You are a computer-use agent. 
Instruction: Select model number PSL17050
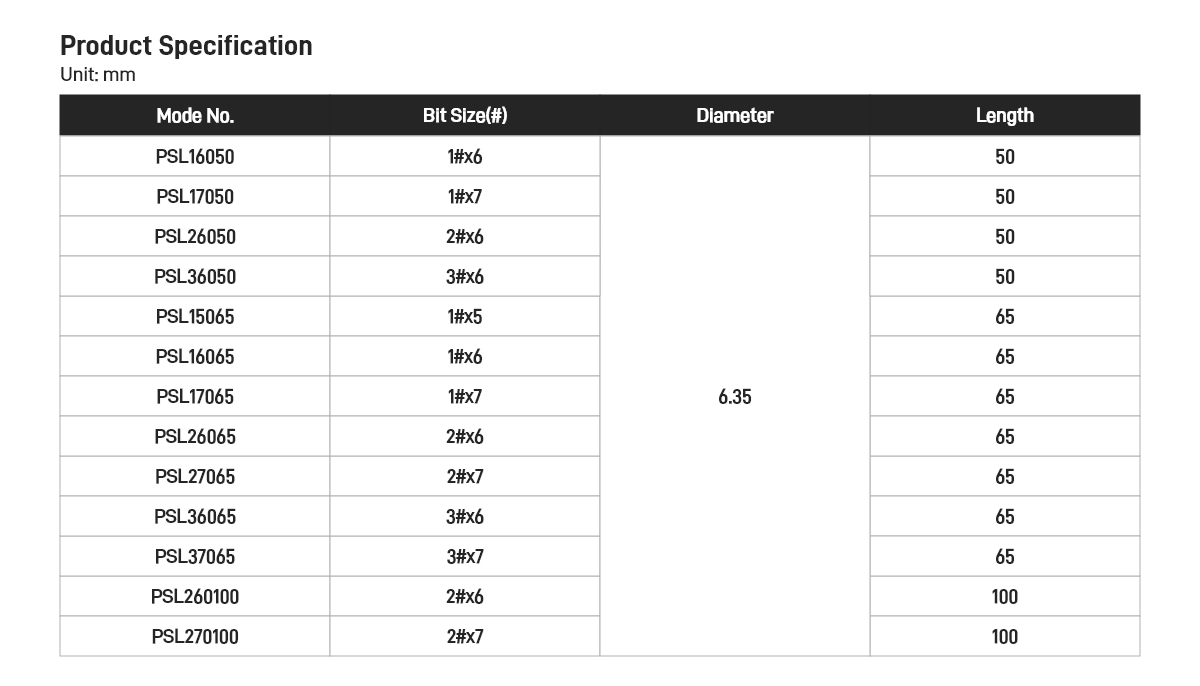[195, 197]
